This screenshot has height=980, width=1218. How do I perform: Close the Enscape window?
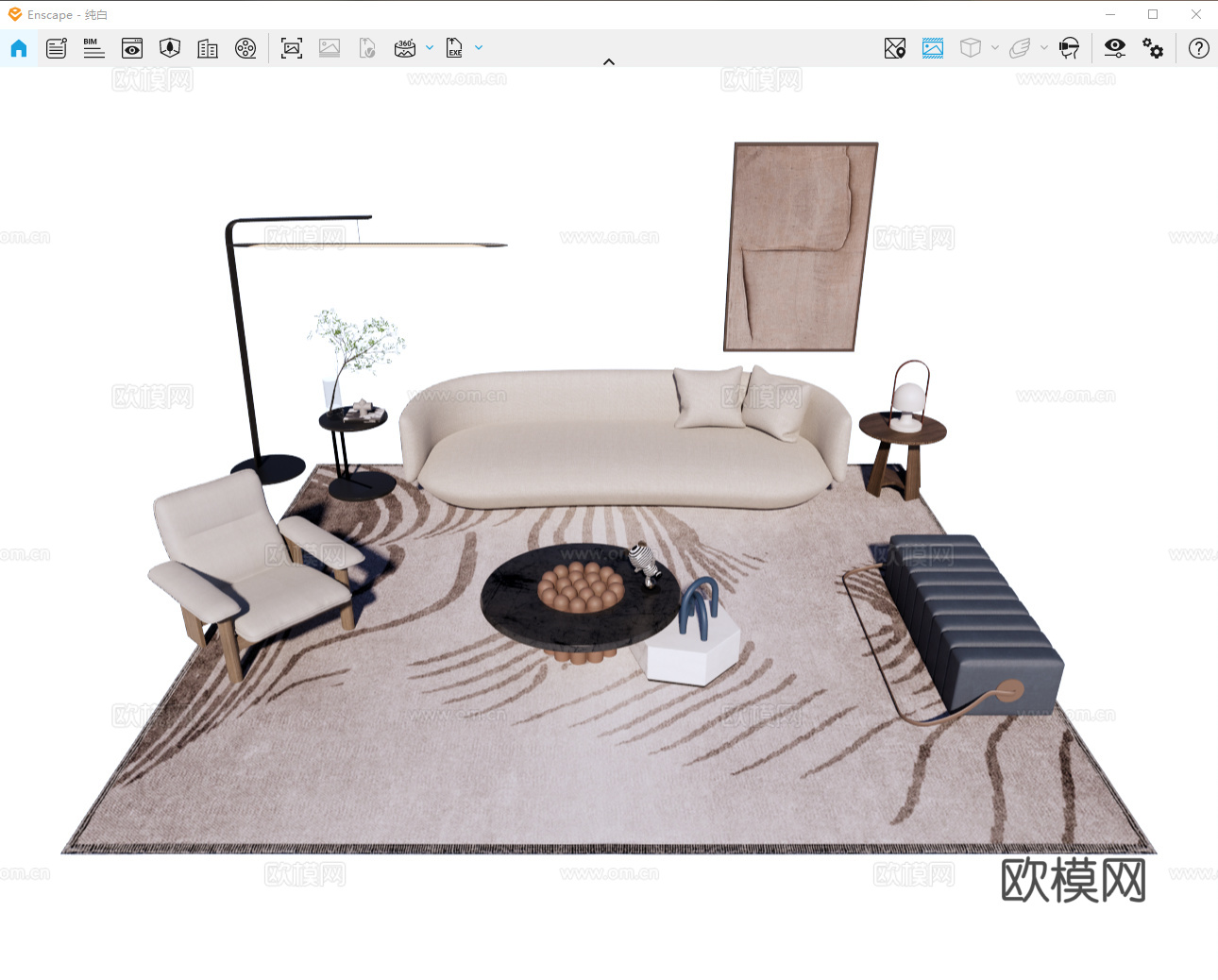click(1196, 14)
